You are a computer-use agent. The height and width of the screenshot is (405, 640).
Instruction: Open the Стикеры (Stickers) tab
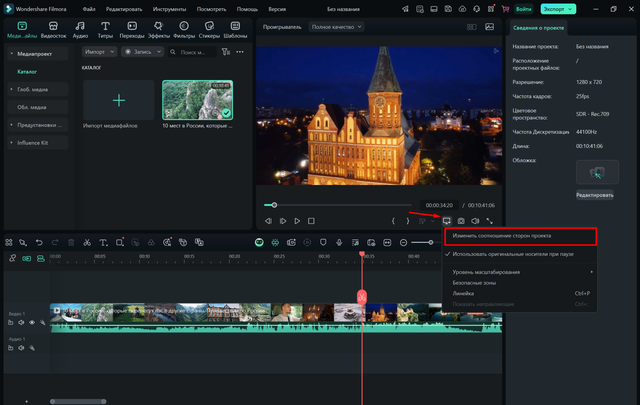tap(210, 29)
